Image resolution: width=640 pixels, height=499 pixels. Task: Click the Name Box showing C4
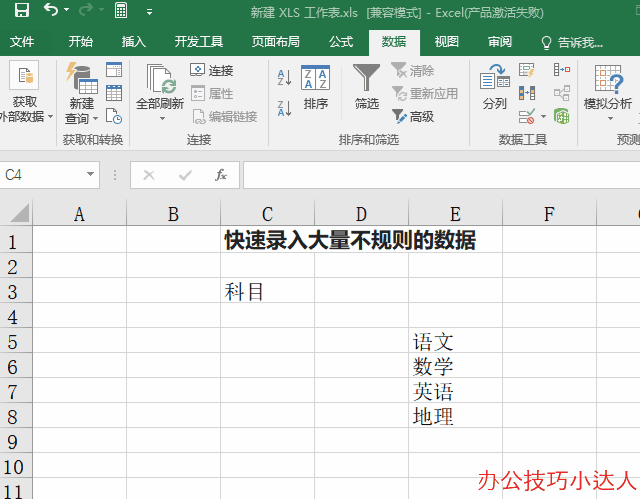click(41, 175)
